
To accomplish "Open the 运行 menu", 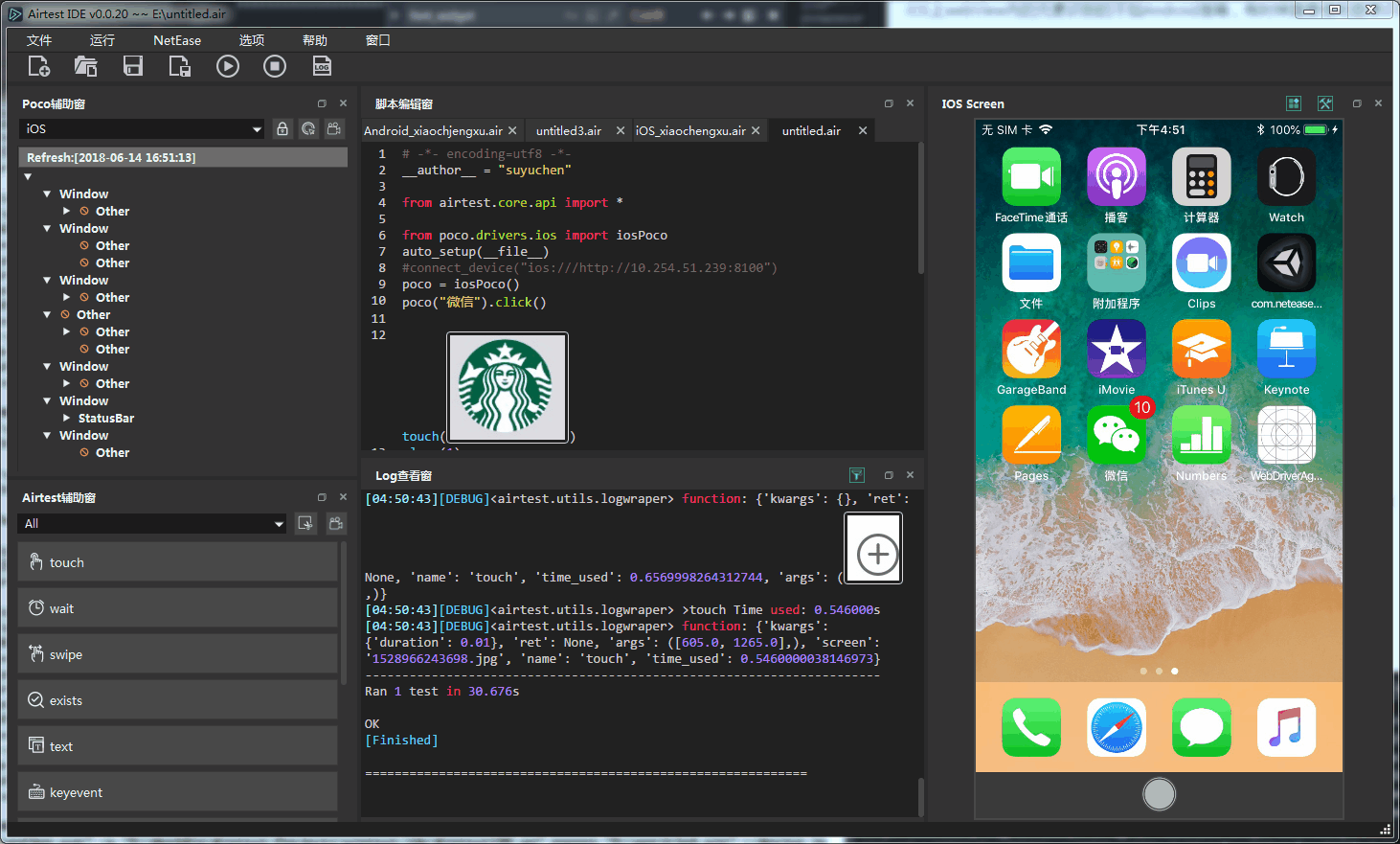I will [102, 40].
